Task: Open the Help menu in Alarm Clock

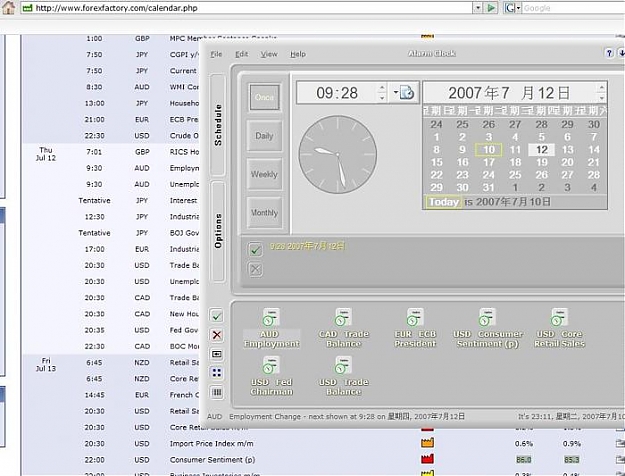Action: click(x=298, y=54)
